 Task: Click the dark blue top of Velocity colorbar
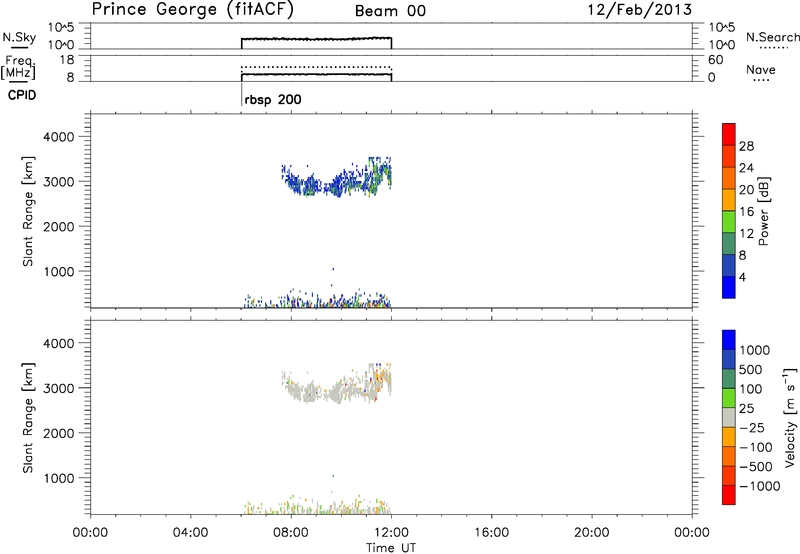point(729,340)
